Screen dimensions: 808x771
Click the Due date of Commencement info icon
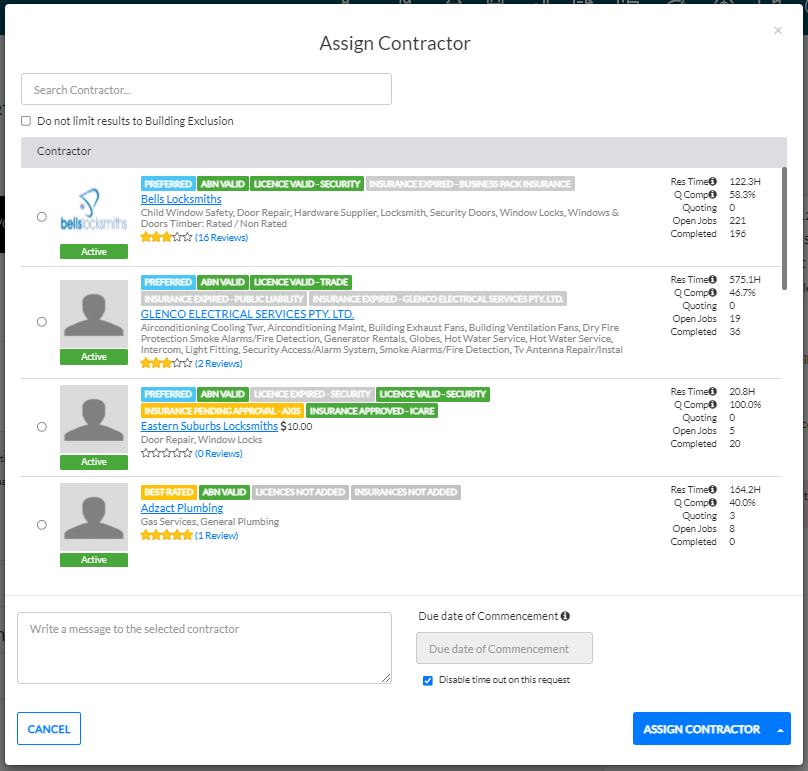click(x=565, y=616)
